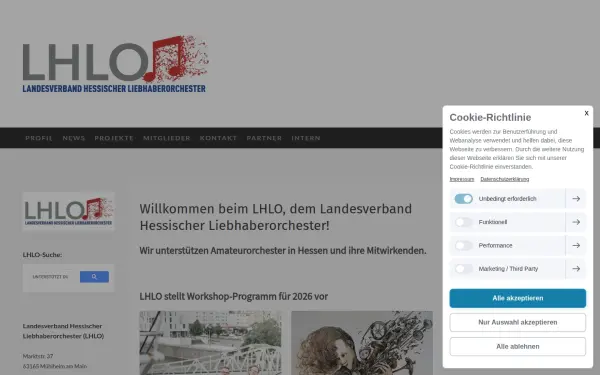
Task: Expand Performance details arrow
Action: click(576, 245)
